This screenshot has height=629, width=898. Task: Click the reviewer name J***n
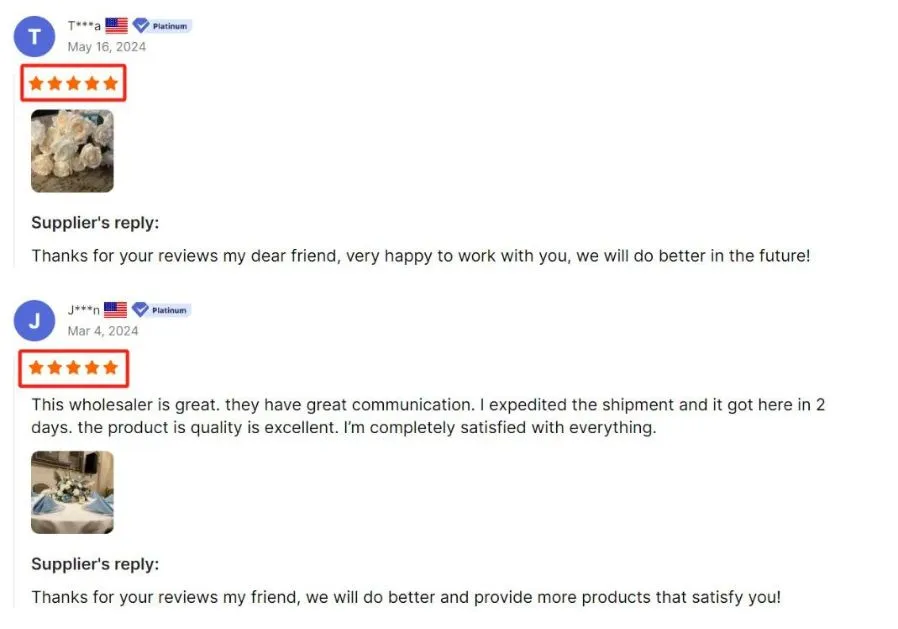click(84, 310)
